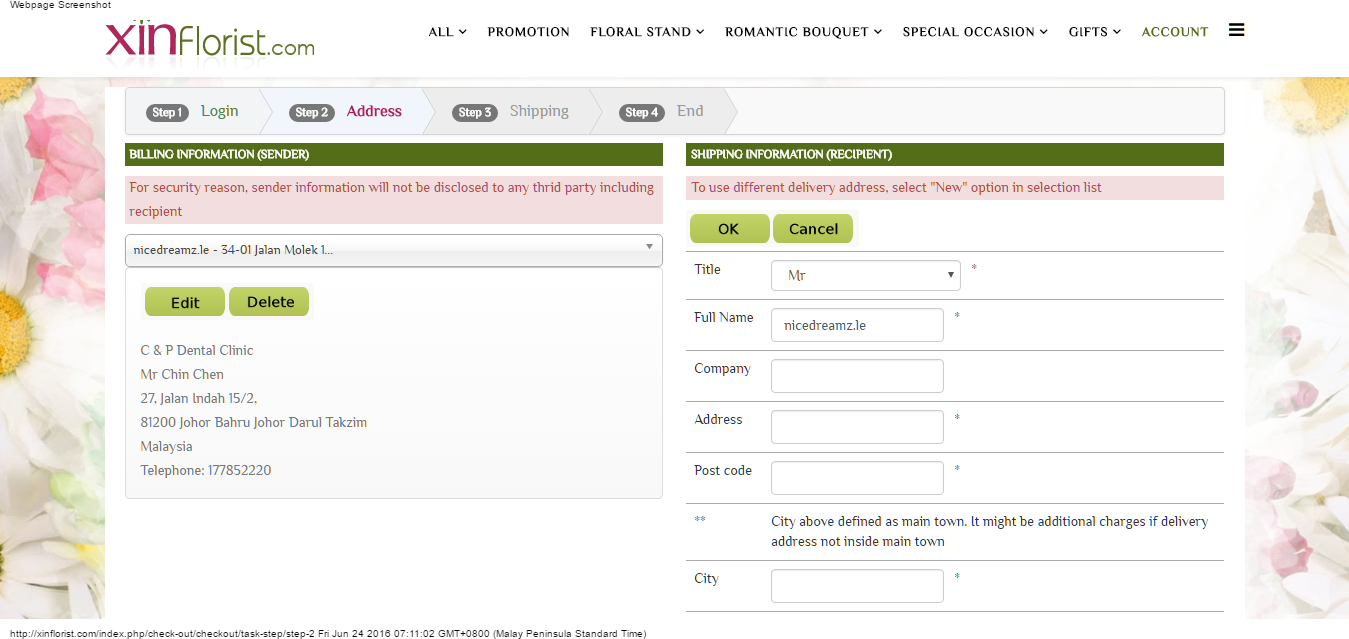Open the billing address selection dropdown
The height and width of the screenshot is (639, 1349).
[x=393, y=250]
